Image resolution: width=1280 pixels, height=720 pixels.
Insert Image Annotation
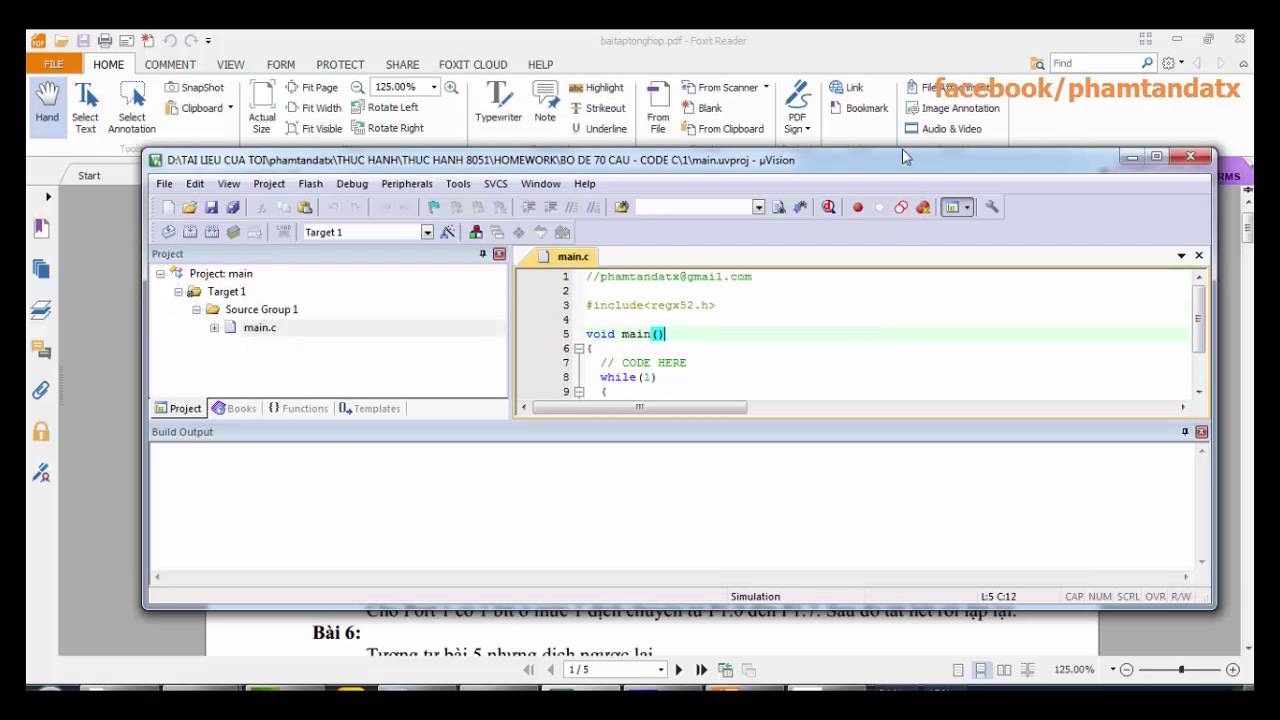[x=952, y=108]
